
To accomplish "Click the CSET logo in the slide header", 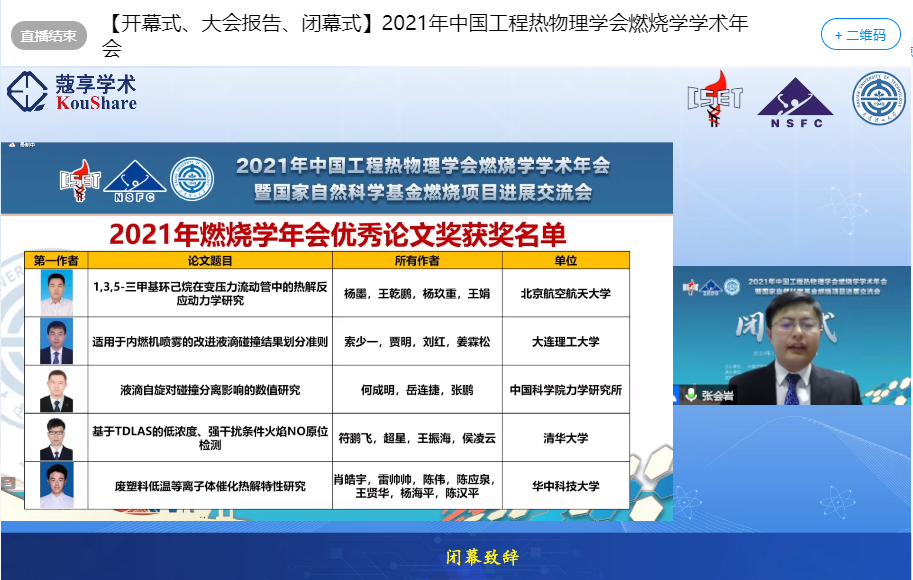I will (x=80, y=180).
